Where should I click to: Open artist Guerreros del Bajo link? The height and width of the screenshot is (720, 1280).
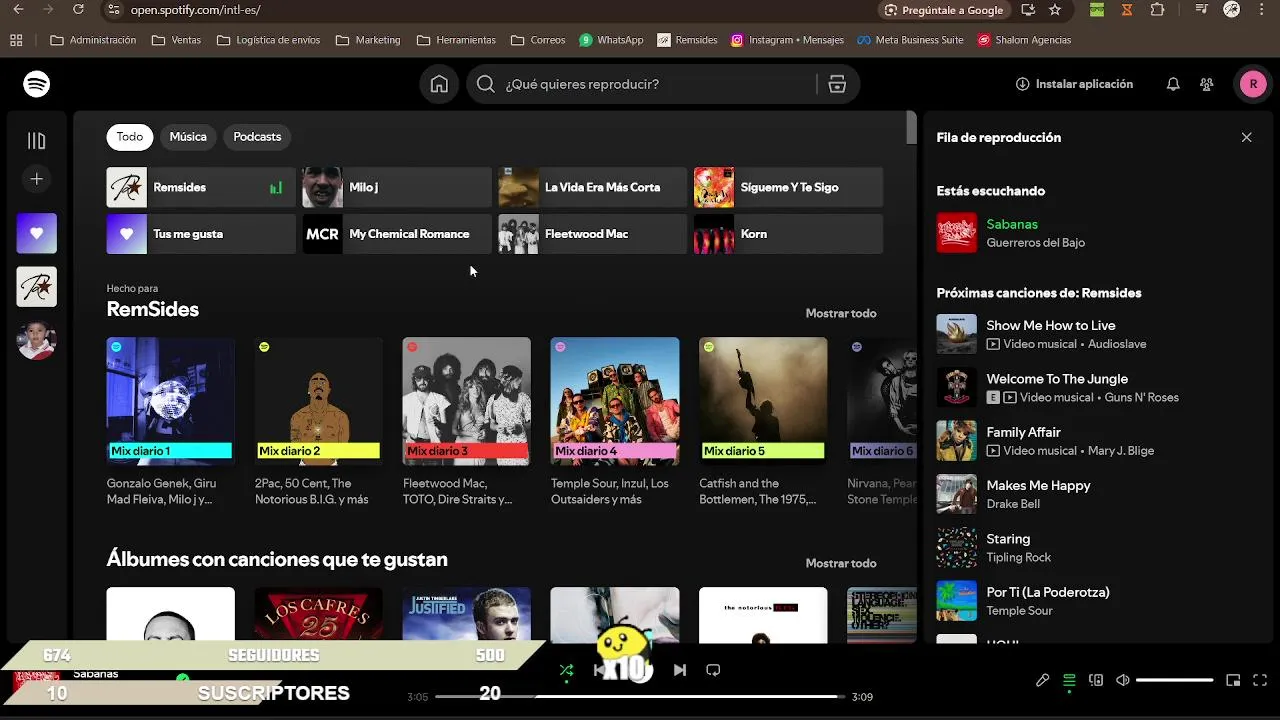tap(1035, 242)
